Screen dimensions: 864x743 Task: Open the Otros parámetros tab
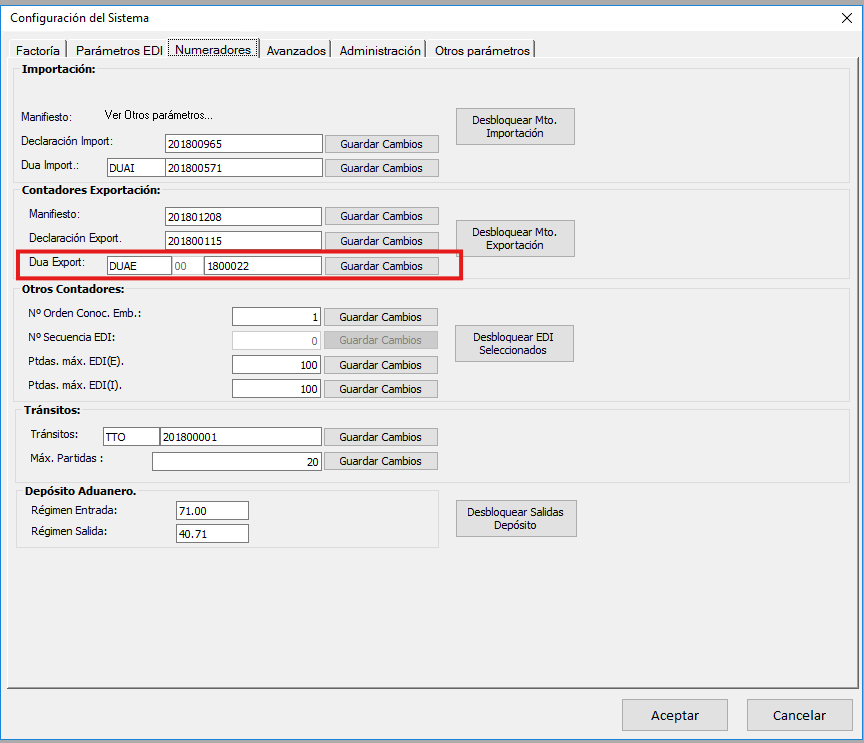(482, 50)
